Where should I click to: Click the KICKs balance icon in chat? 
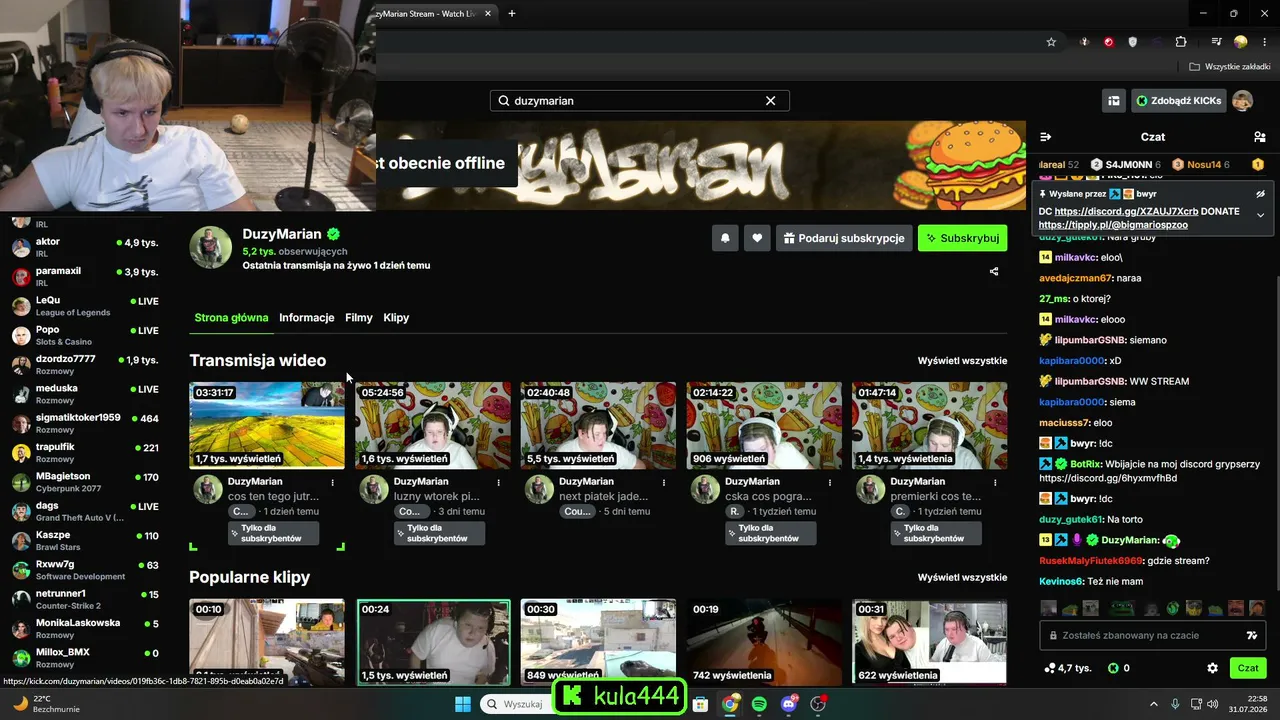point(1119,668)
